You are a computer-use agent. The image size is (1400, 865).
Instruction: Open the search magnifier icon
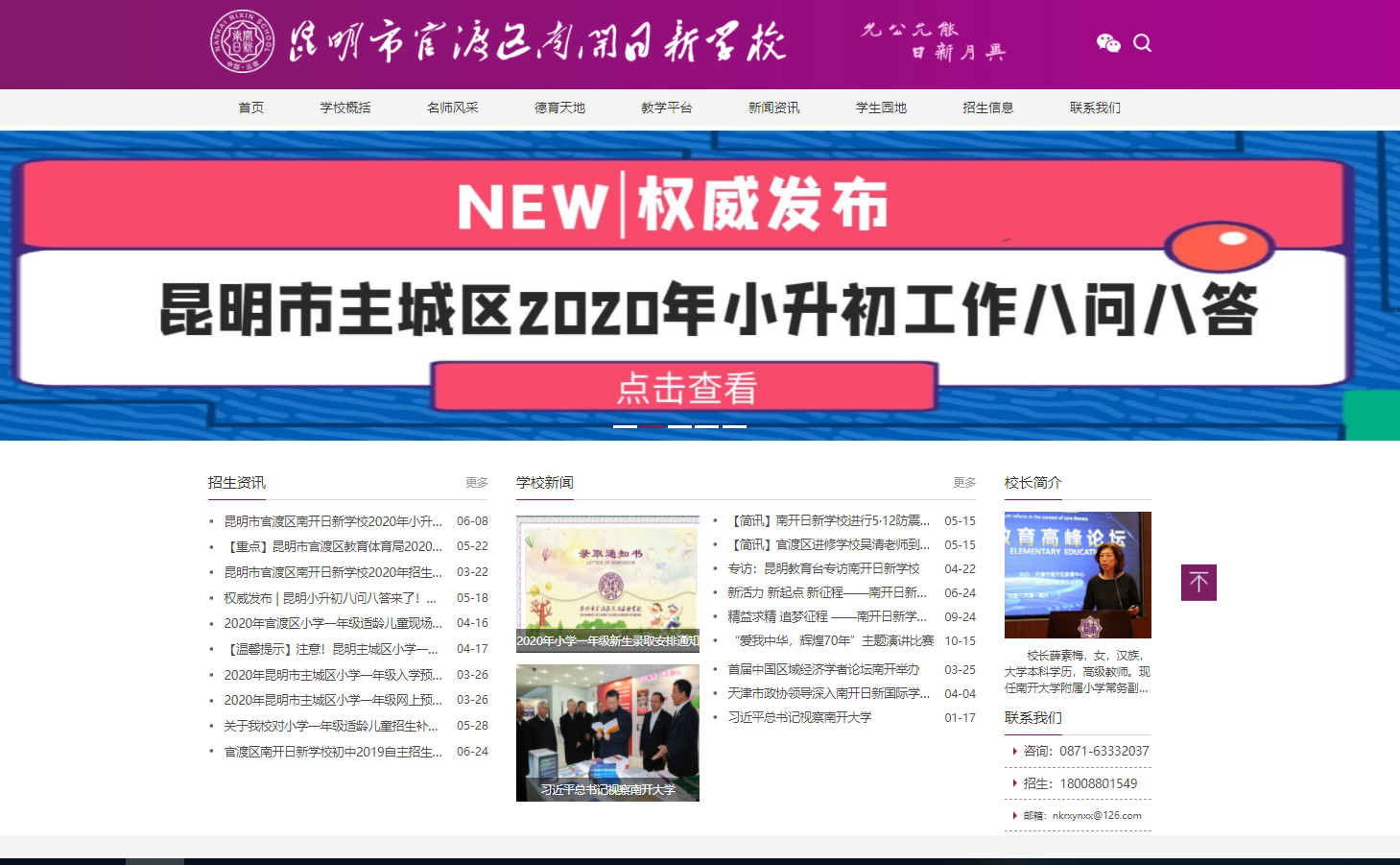(1142, 43)
